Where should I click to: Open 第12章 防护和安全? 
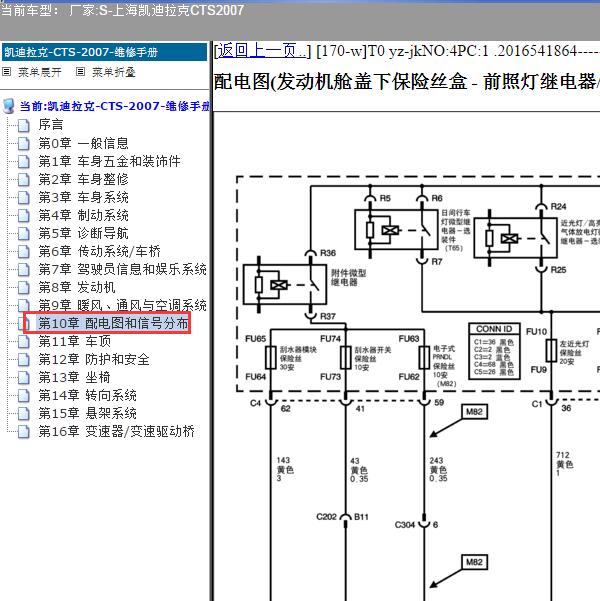(94, 359)
